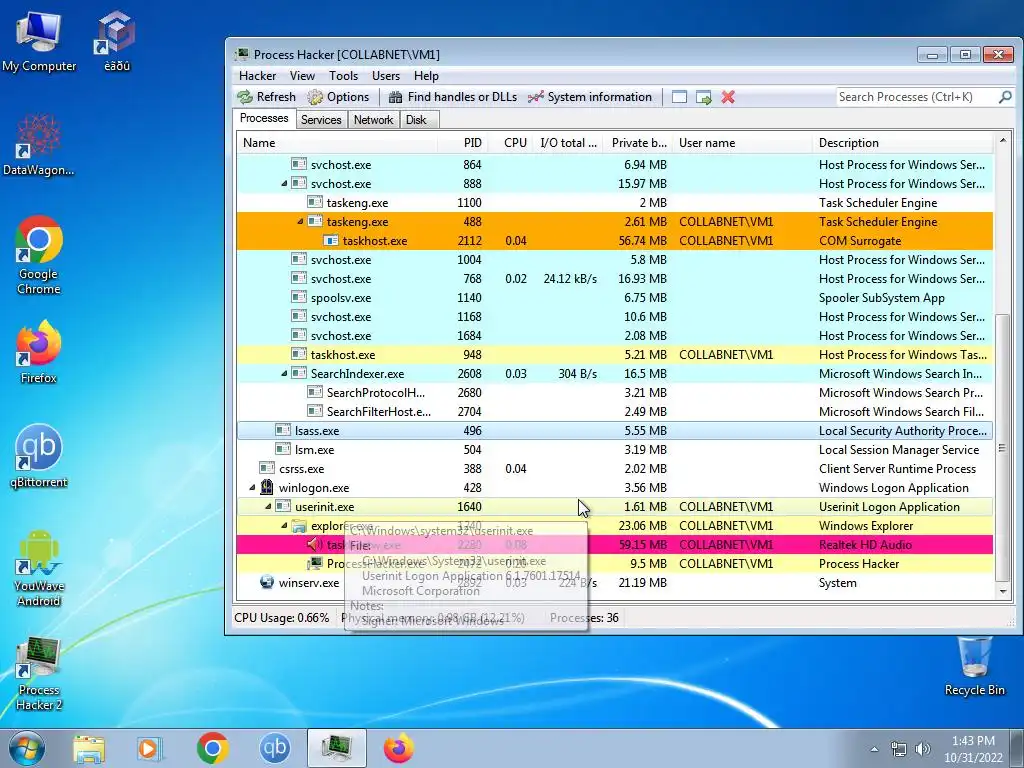
Task: Open the Help menu
Action: [426, 76]
